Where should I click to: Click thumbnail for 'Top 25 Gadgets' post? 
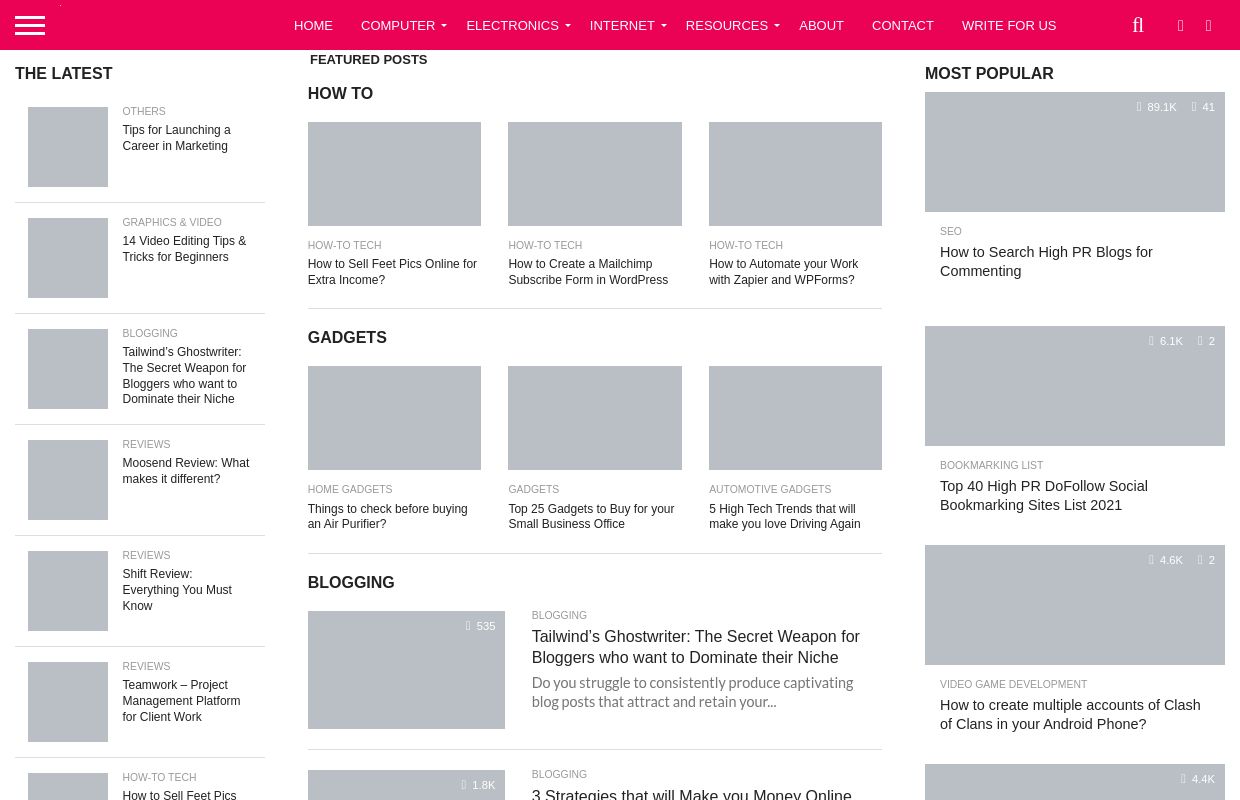pos(594,418)
